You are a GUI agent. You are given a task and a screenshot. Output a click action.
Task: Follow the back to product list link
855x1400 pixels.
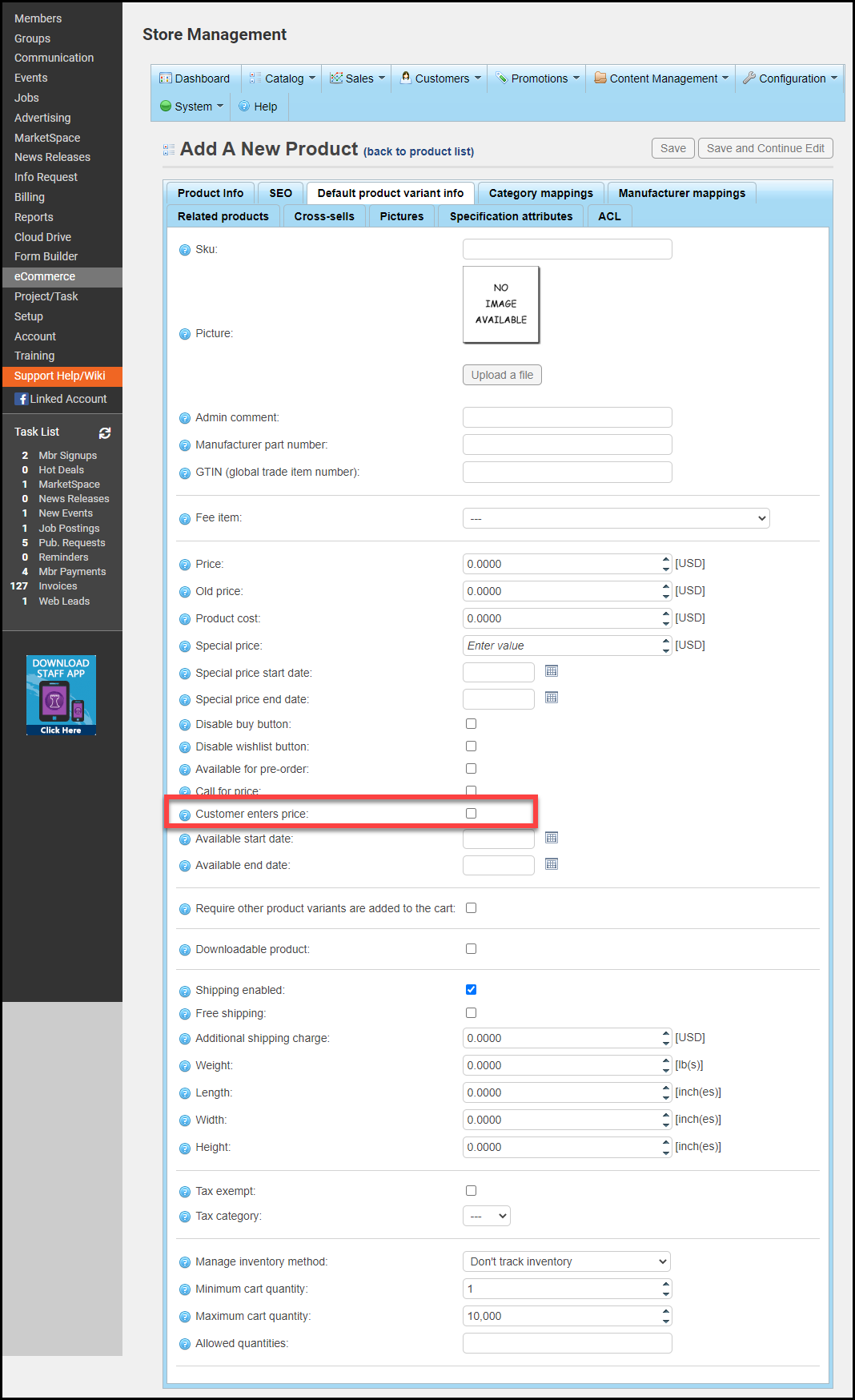coord(419,151)
